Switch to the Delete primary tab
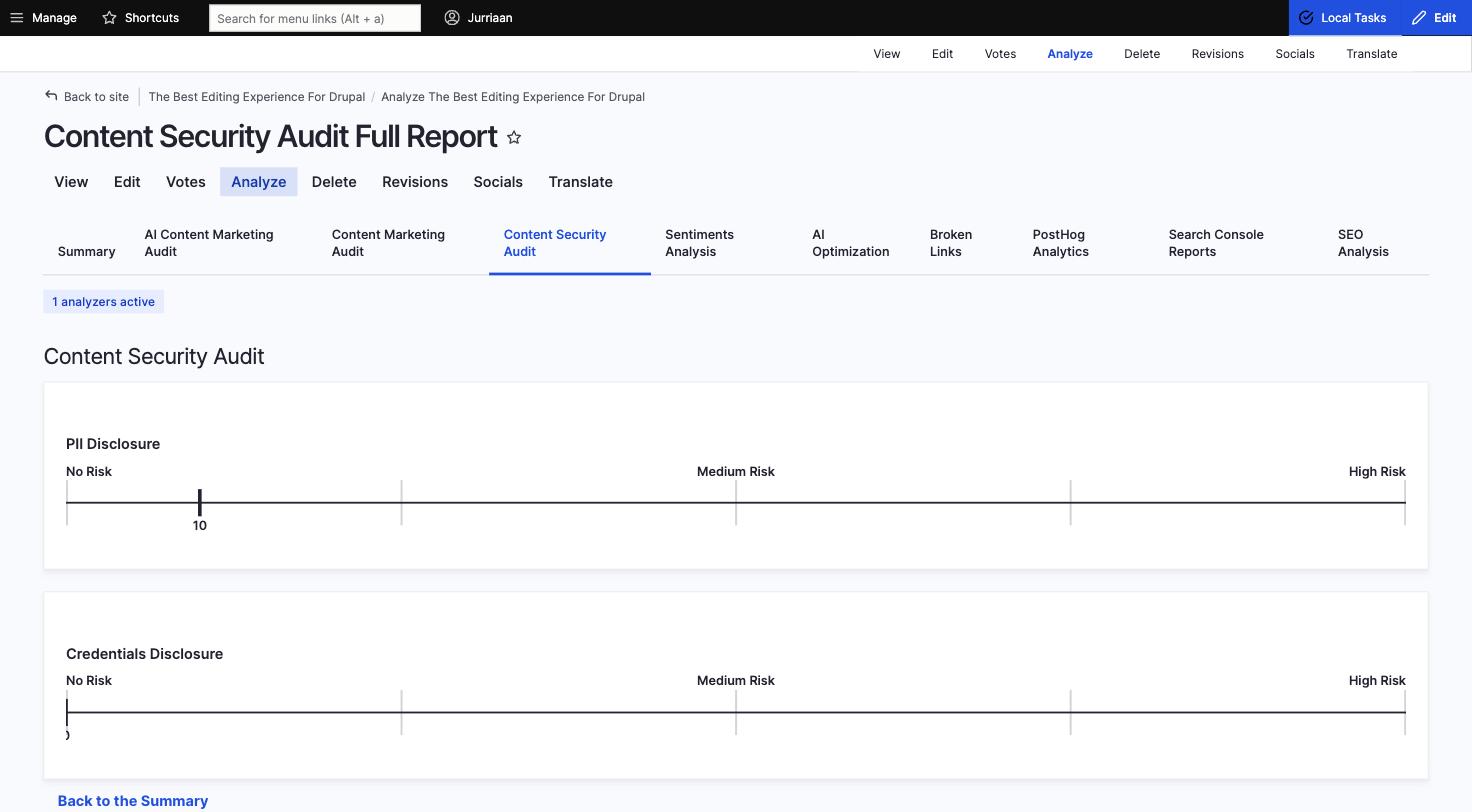 (x=334, y=182)
